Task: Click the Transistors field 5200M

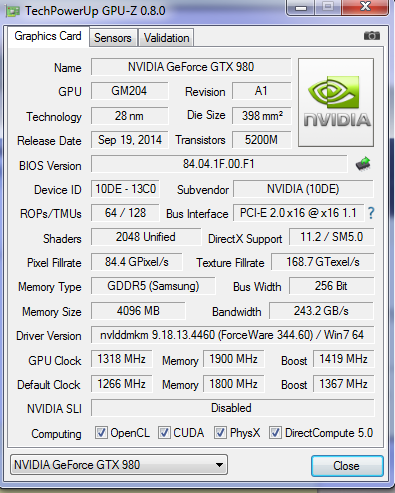Action: pos(261,140)
